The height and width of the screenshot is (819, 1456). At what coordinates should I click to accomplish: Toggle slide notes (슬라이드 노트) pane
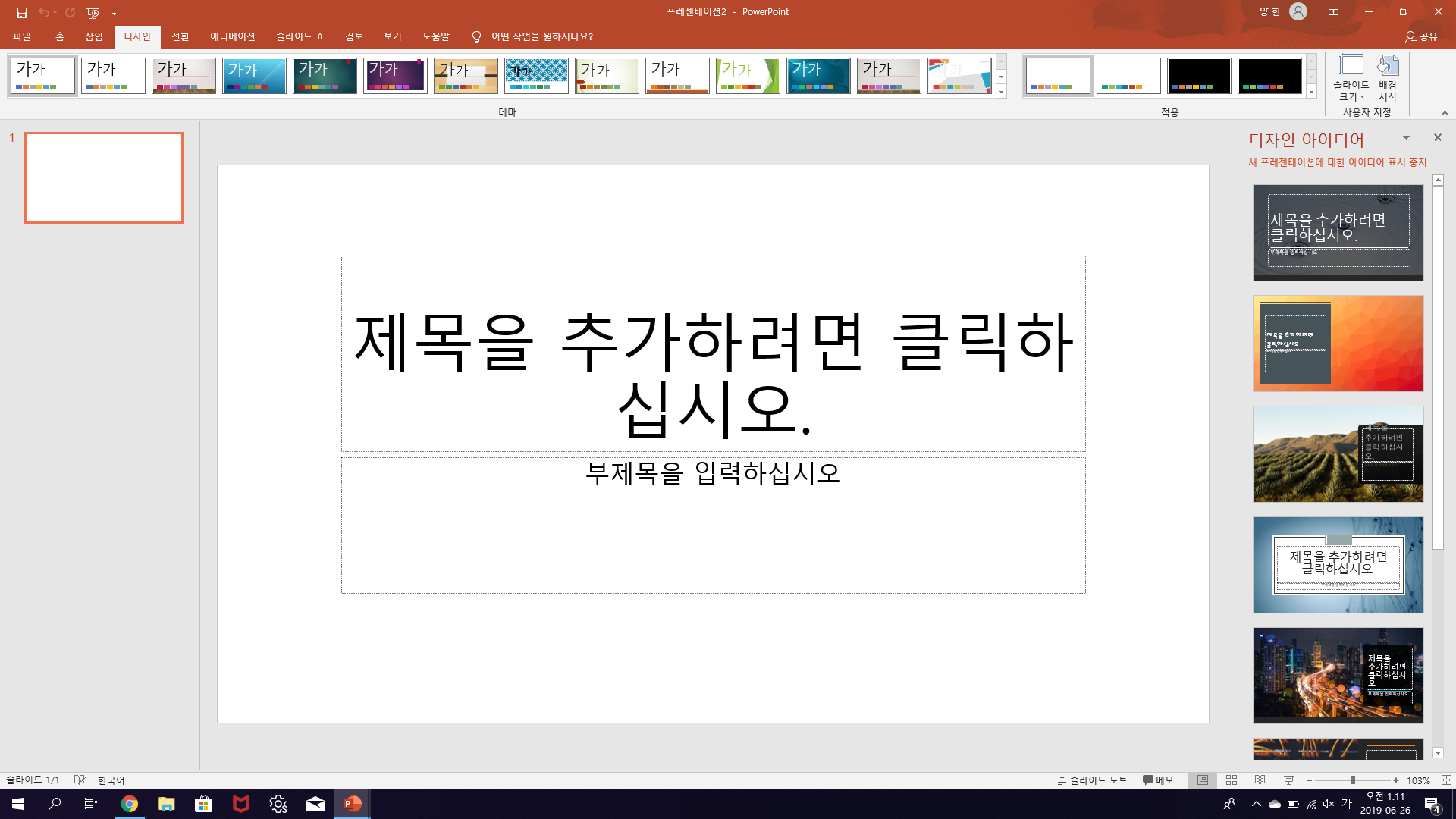click(1092, 780)
